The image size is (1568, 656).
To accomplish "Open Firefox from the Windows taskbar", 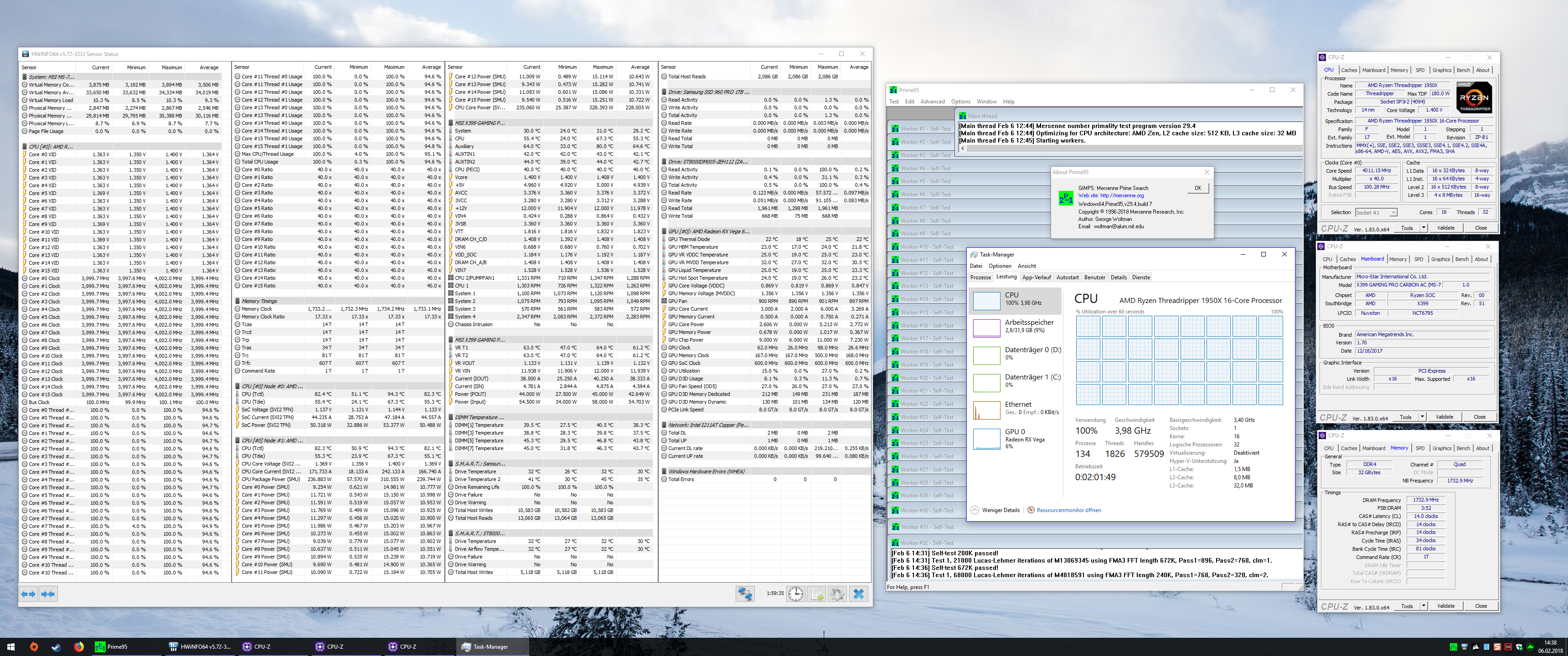I will pos(78,647).
